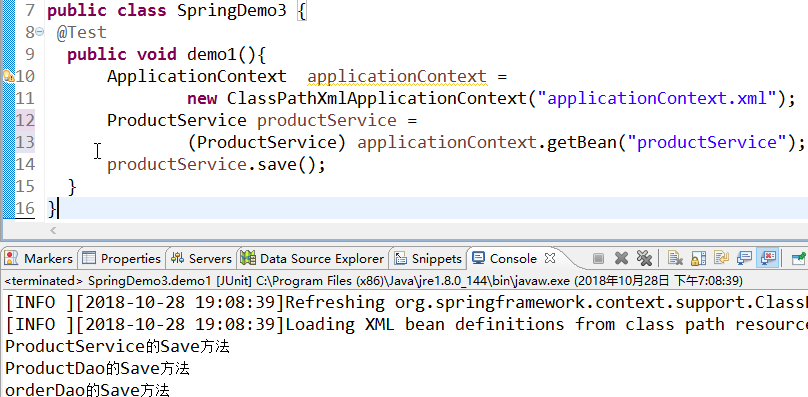Open the Properties tab
Image resolution: width=808 pixels, height=397 pixels.
point(122,258)
